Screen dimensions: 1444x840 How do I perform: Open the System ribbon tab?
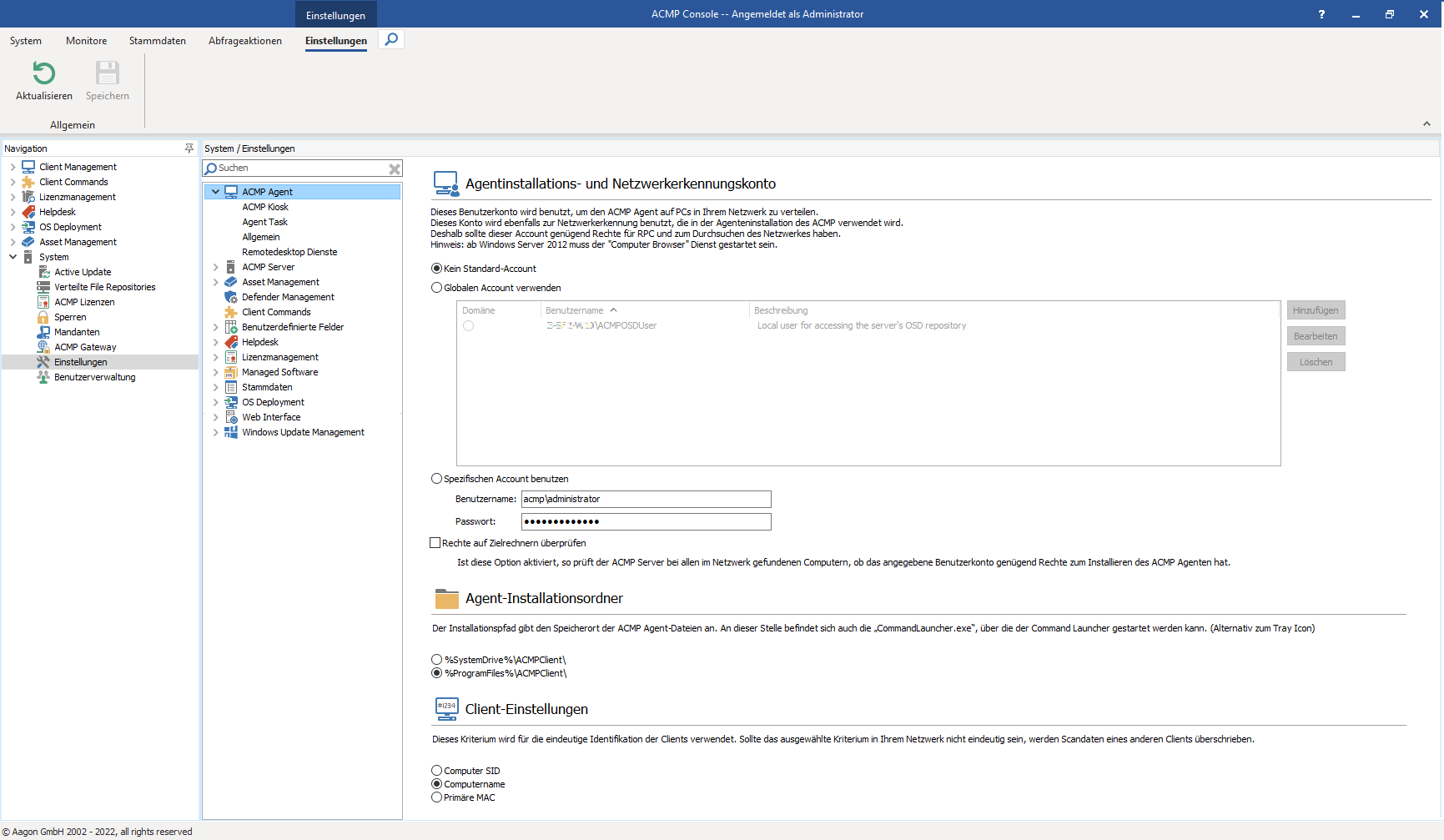[26, 41]
